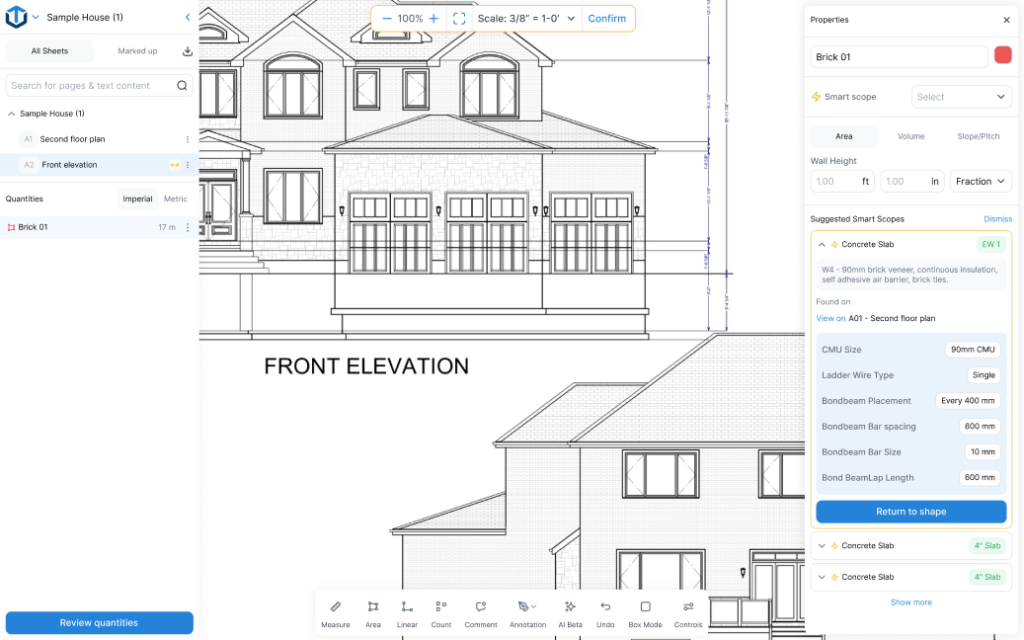This screenshot has height=640, width=1024.
Task: Activate the AI Beta tool
Action: coord(570,611)
